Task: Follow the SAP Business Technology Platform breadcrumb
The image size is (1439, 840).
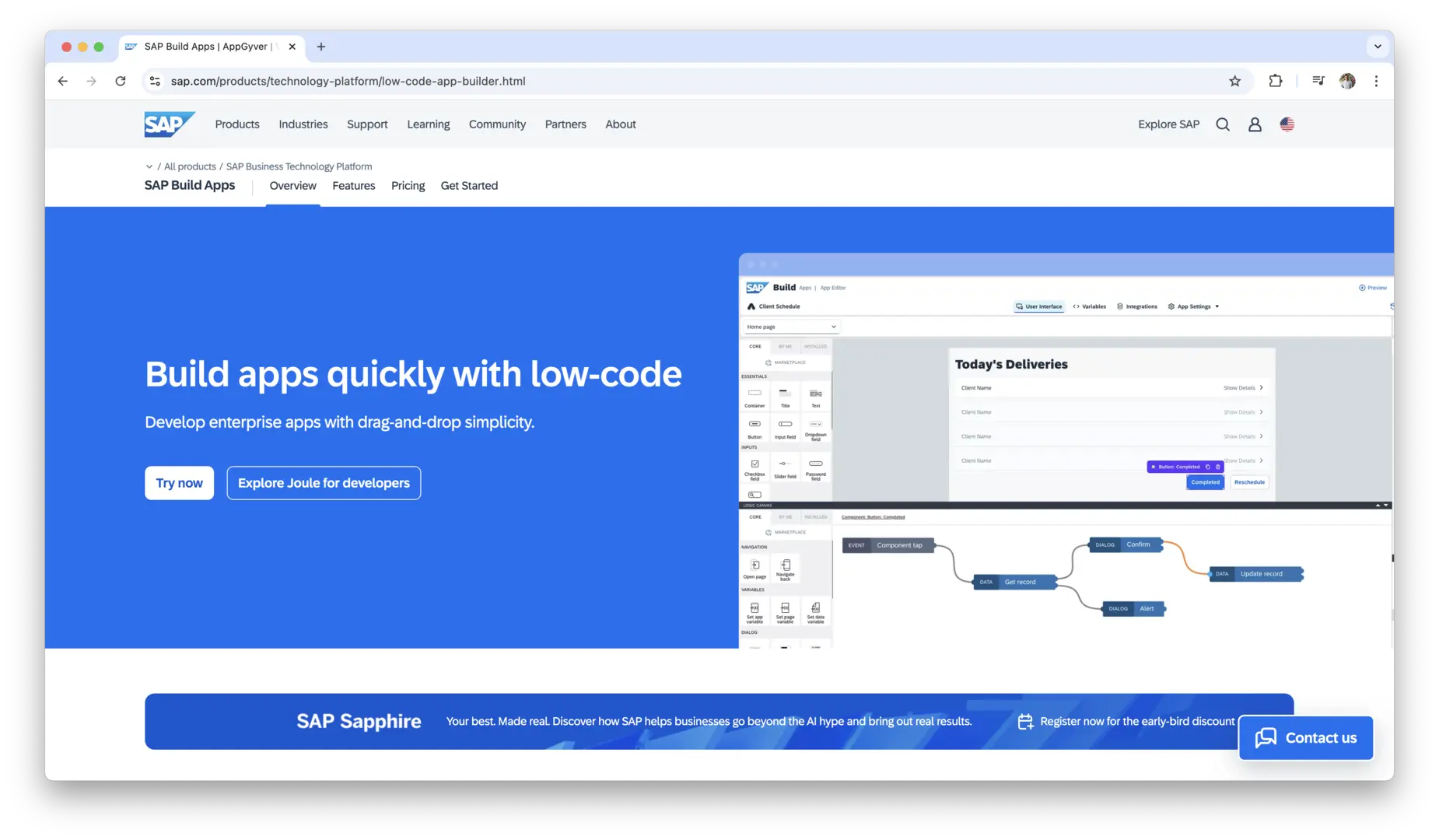Action: [299, 166]
